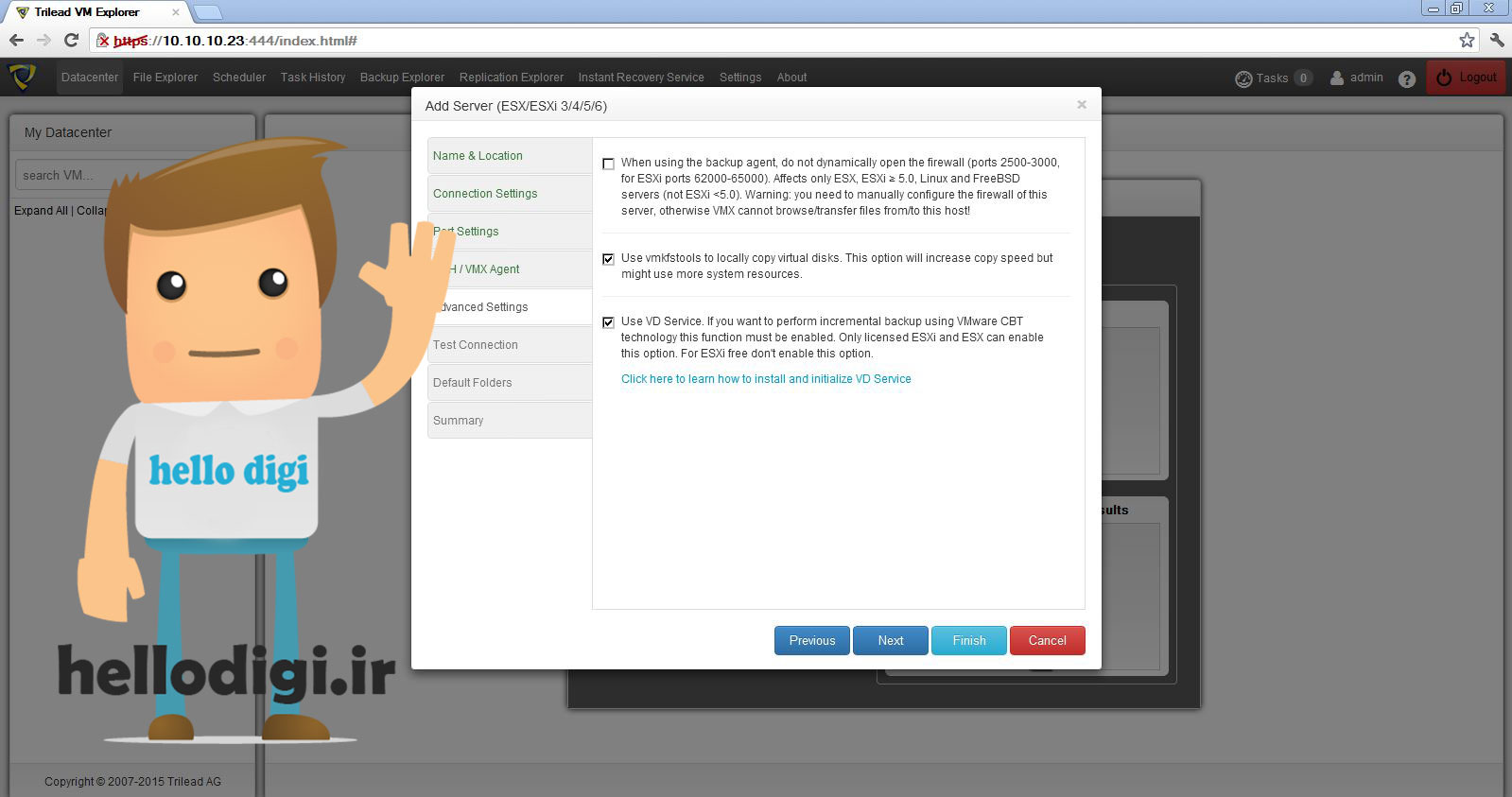1512x797 pixels.
Task: Open the help question mark icon
Action: (x=1407, y=78)
